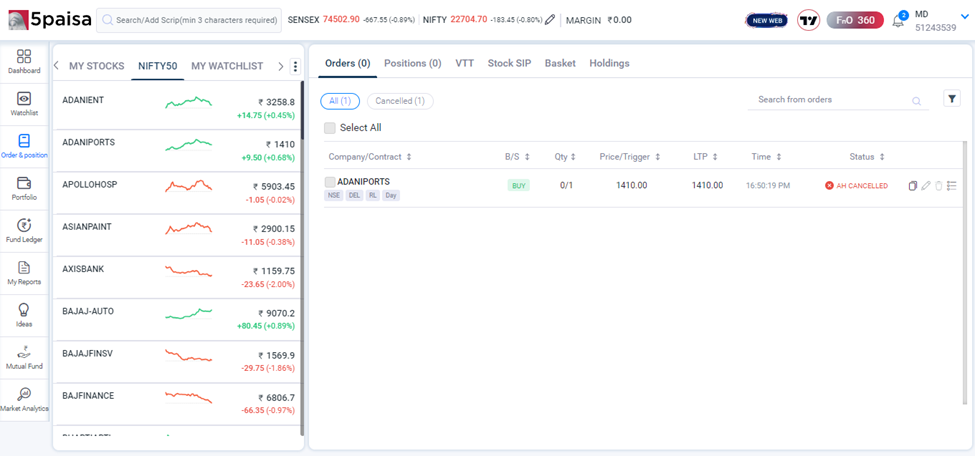Select BAJAJ-AUTO in the watchlist

pos(177,320)
